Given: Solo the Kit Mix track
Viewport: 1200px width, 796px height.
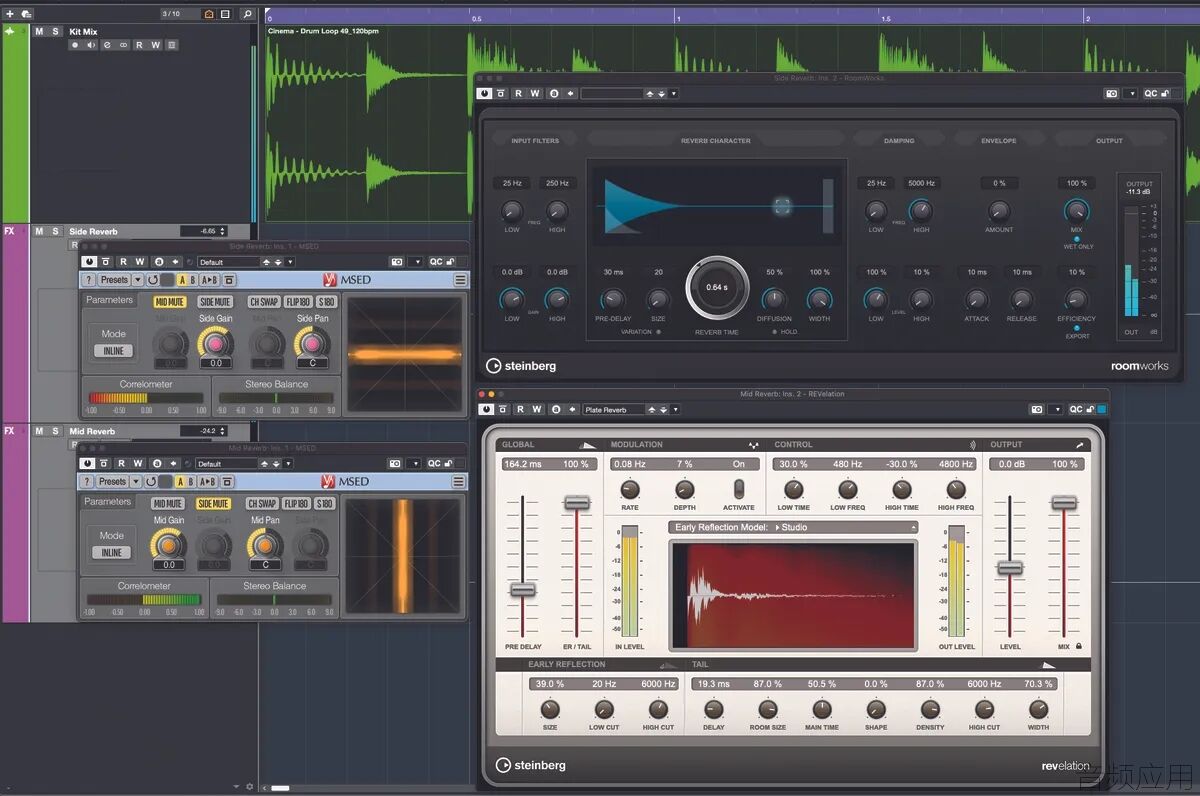Looking at the screenshot, I should coord(55,31).
